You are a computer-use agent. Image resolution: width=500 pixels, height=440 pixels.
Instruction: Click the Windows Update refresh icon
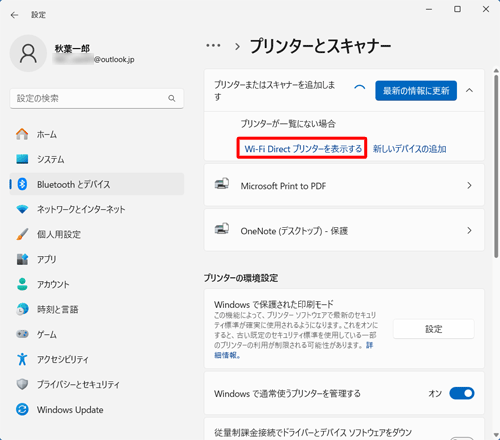pyautogui.click(x=22, y=409)
